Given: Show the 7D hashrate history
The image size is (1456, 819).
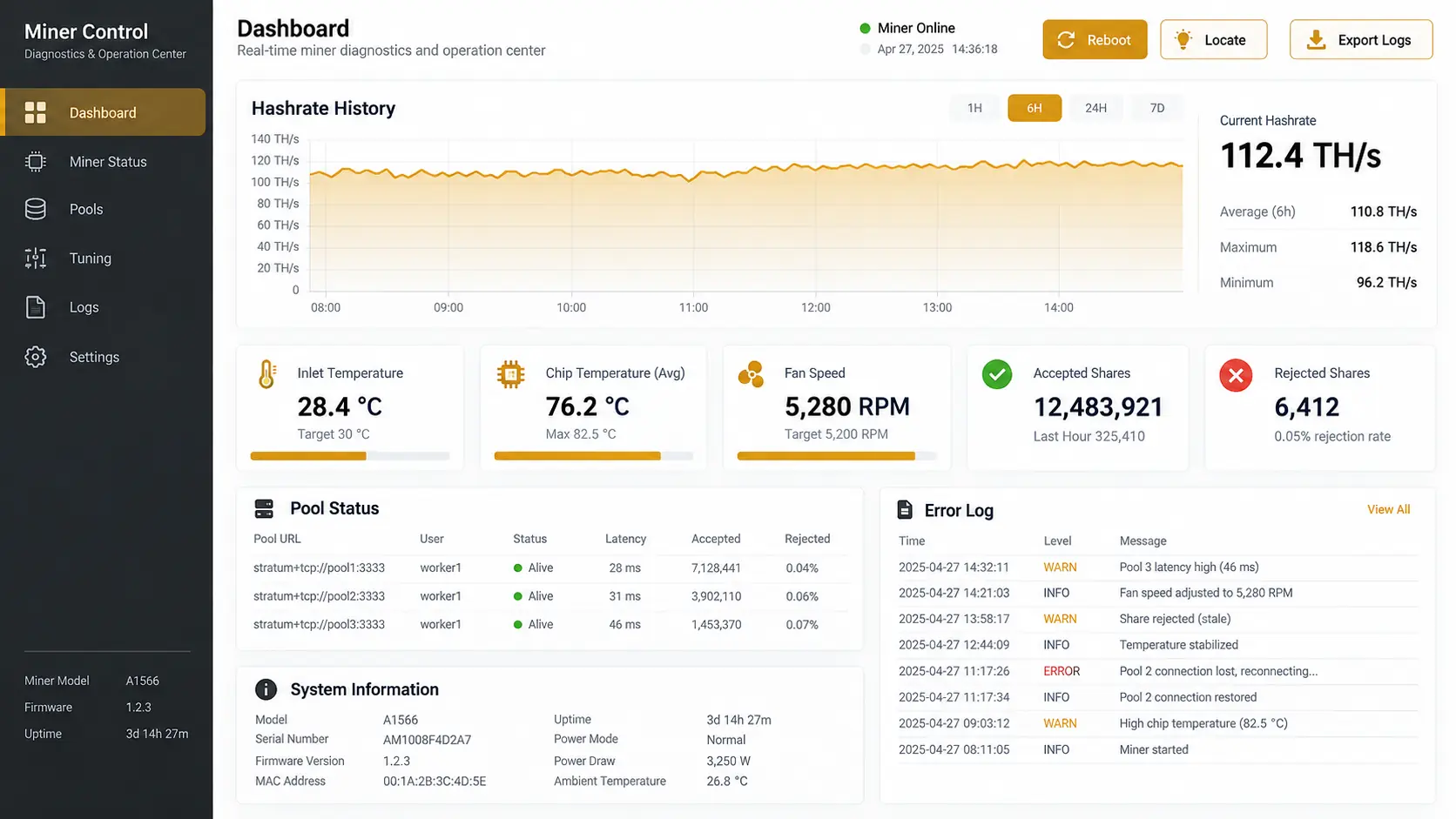Looking at the screenshot, I should (1157, 108).
